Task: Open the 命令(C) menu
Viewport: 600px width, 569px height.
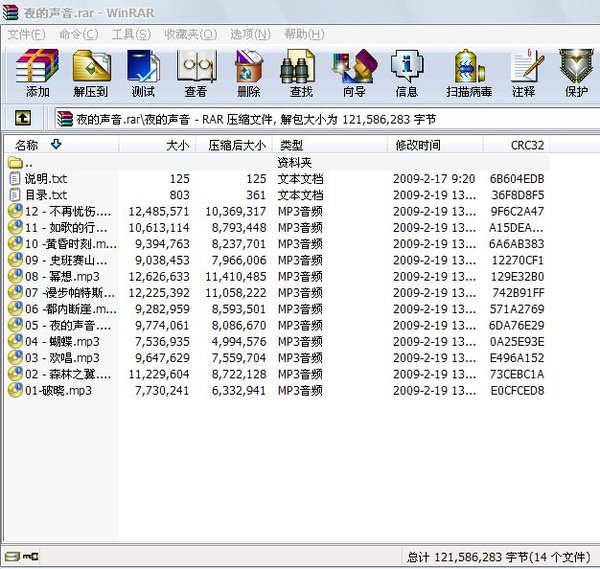Action: pyautogui.click(x=78, y=34)
